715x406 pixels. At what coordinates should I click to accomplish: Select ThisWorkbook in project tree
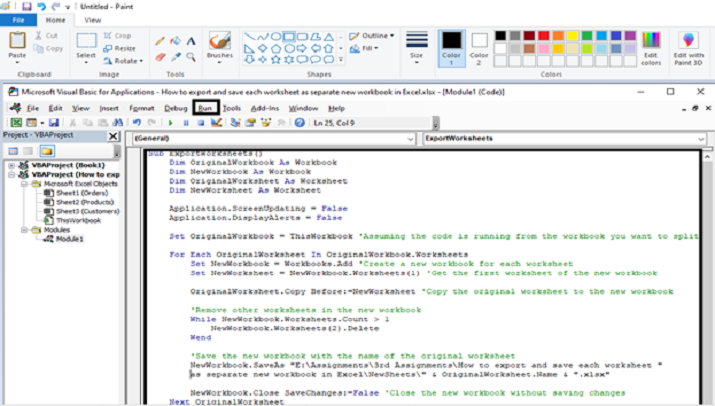(78, 221)
